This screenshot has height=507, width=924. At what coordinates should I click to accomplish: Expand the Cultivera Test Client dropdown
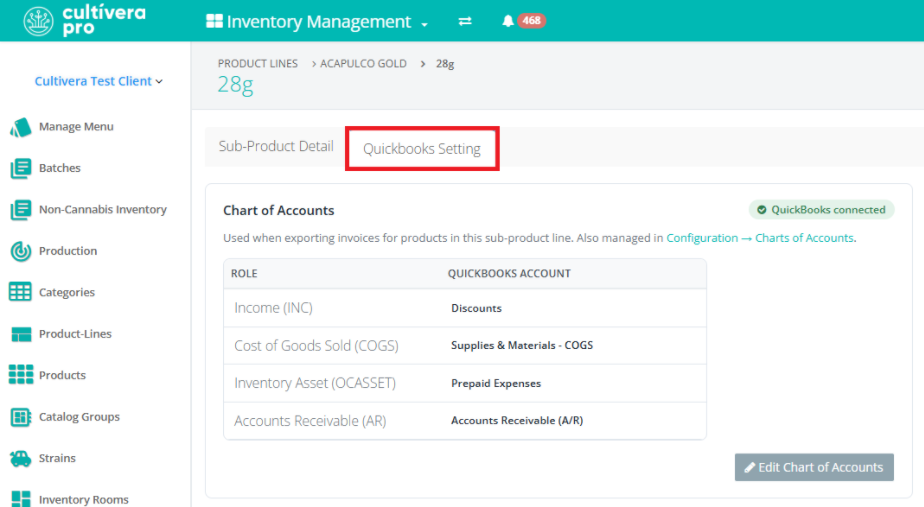[x=98, y=81]
